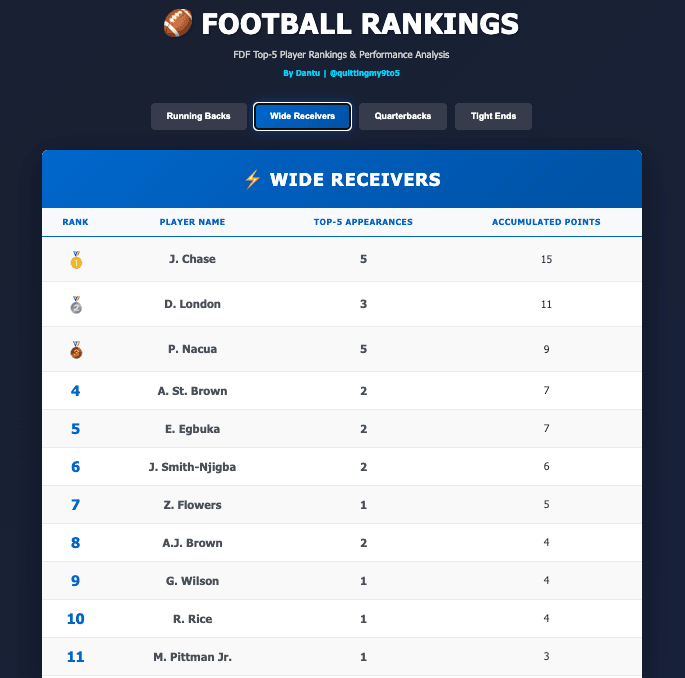Click the football emoji in the title

[x=177, y=23]
